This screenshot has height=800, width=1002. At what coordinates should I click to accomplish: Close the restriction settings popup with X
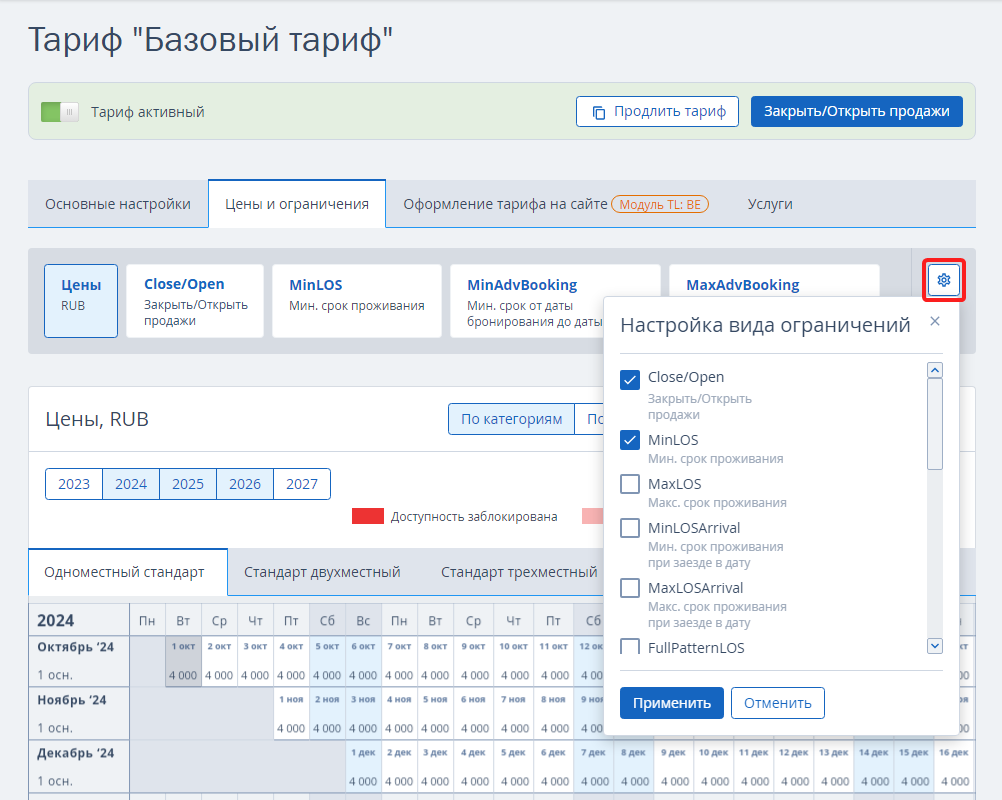click(x=935, y=321)
